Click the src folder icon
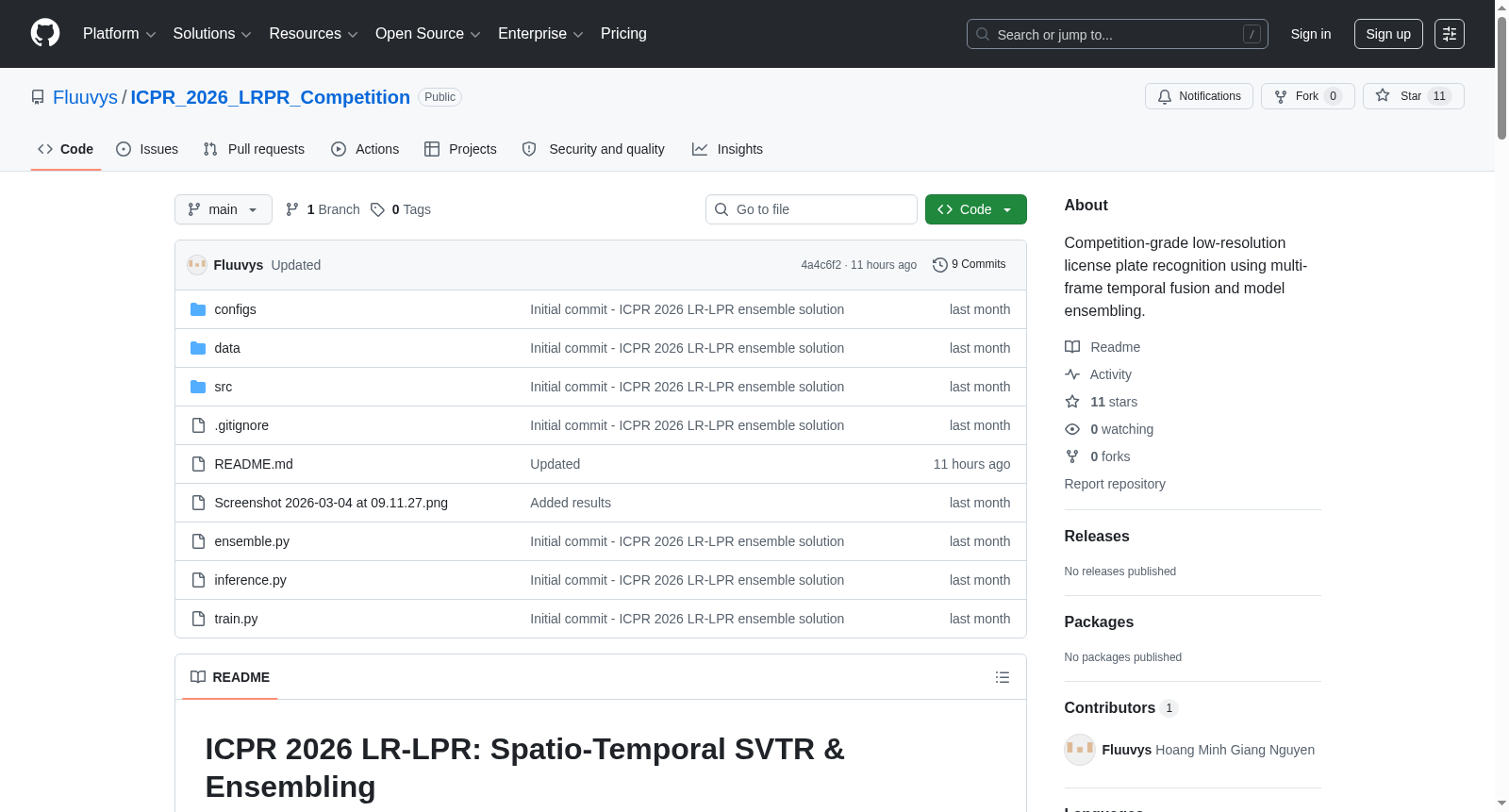The width and height of the screenshot is (1509, 812). pos(198,387)
